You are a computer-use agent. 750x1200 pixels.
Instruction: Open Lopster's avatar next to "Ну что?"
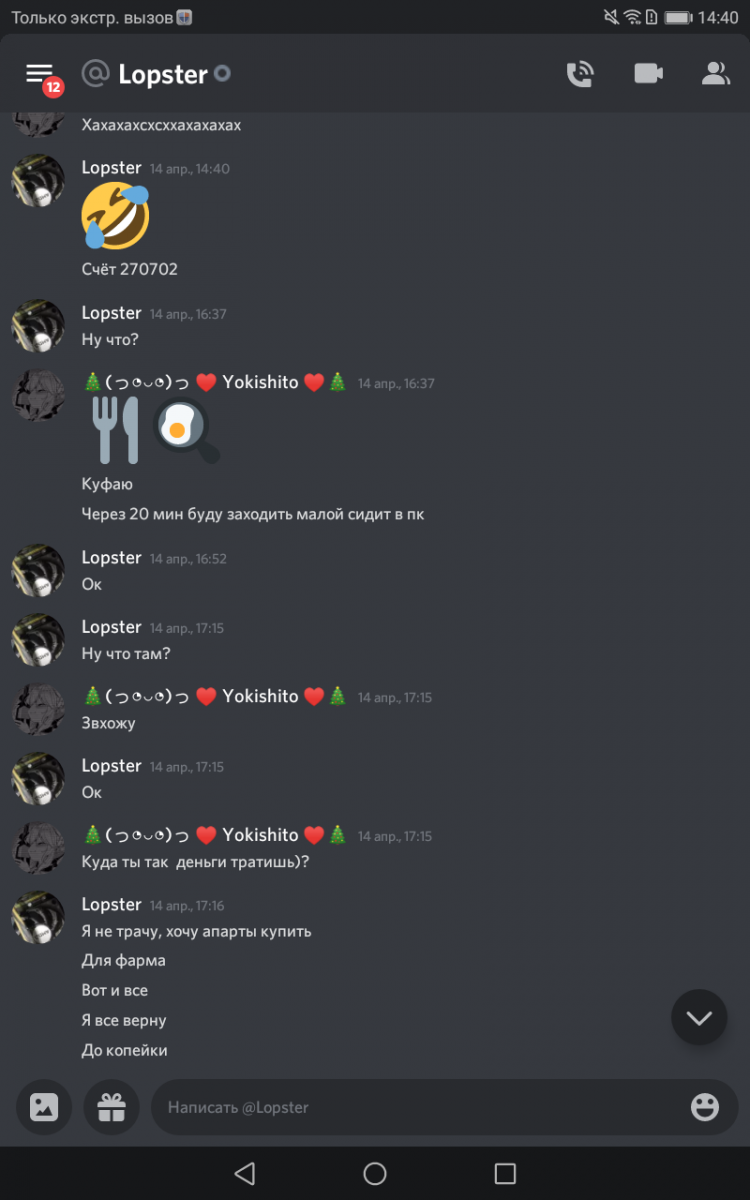(38, 325)
